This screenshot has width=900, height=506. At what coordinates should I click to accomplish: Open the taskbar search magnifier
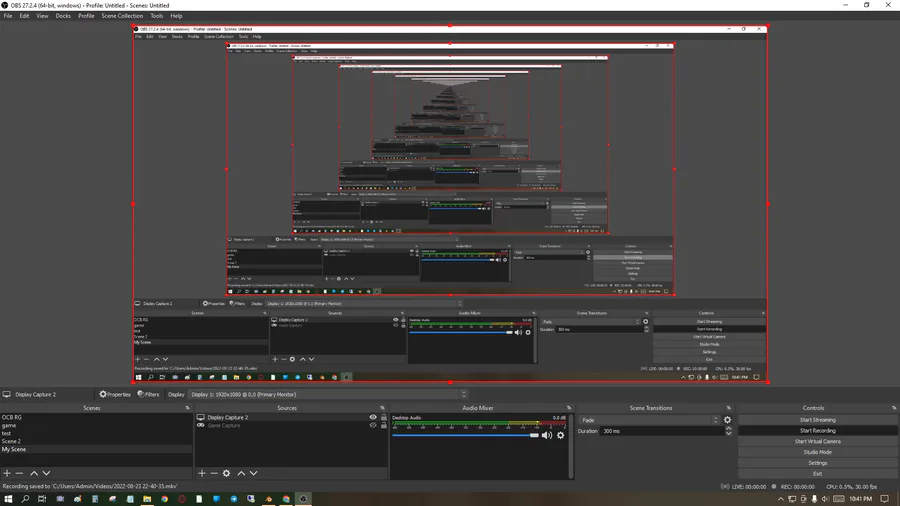(x=25, y=499)
